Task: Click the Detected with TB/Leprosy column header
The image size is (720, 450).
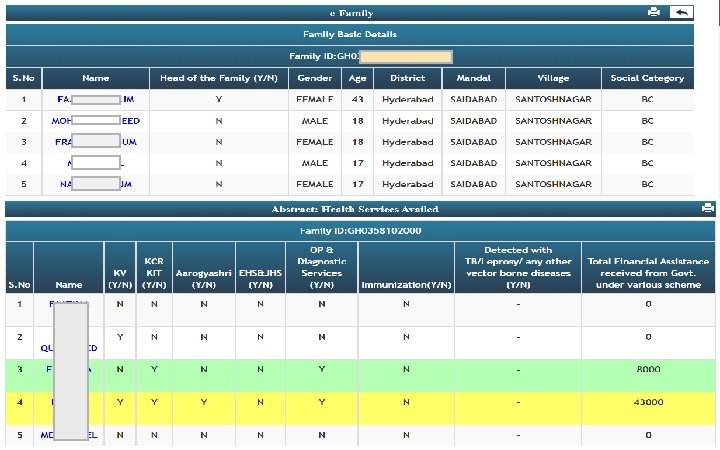Action: pos(518,267)
